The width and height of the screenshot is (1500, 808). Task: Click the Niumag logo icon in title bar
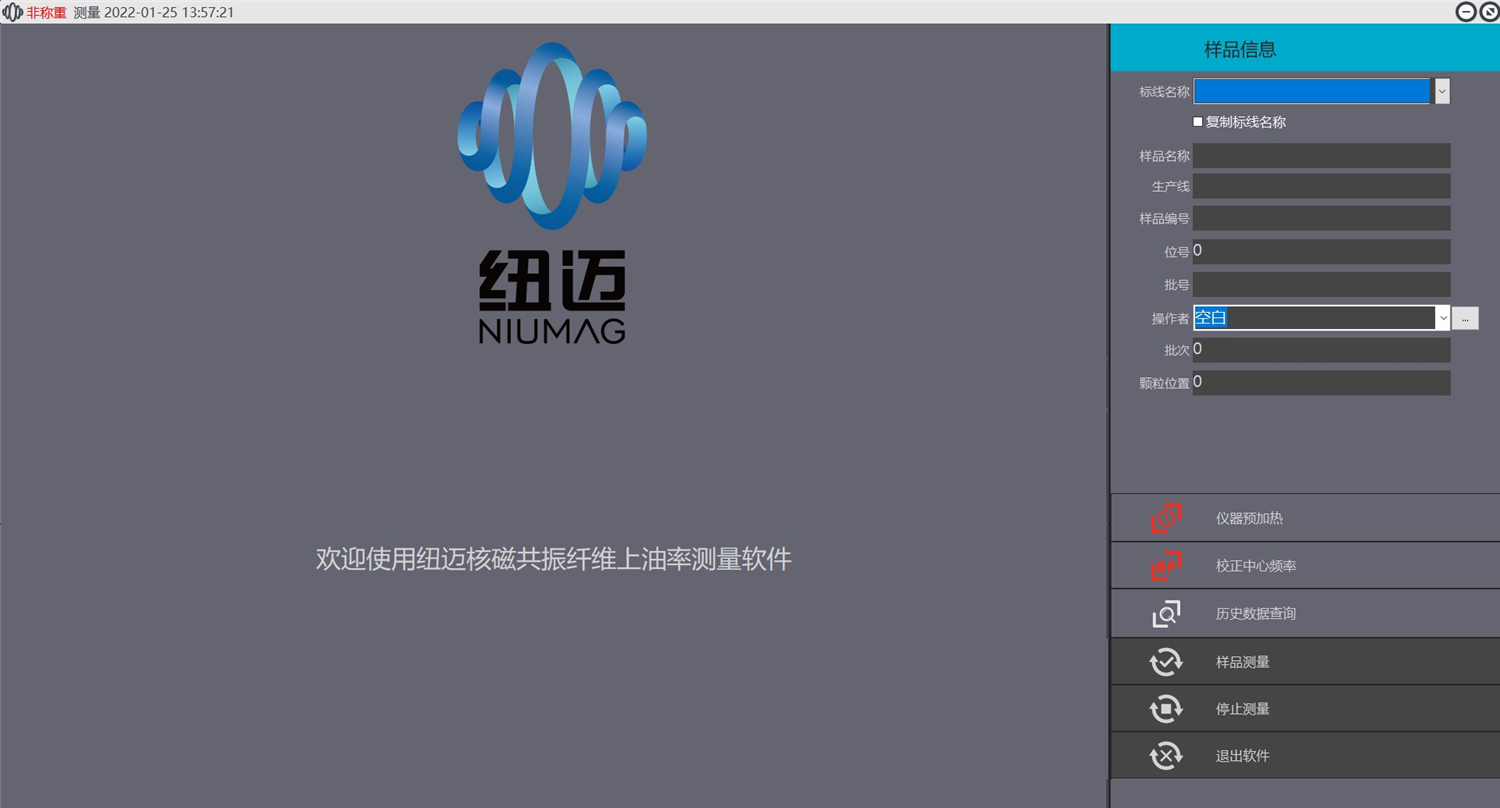[x=10, y=12]
